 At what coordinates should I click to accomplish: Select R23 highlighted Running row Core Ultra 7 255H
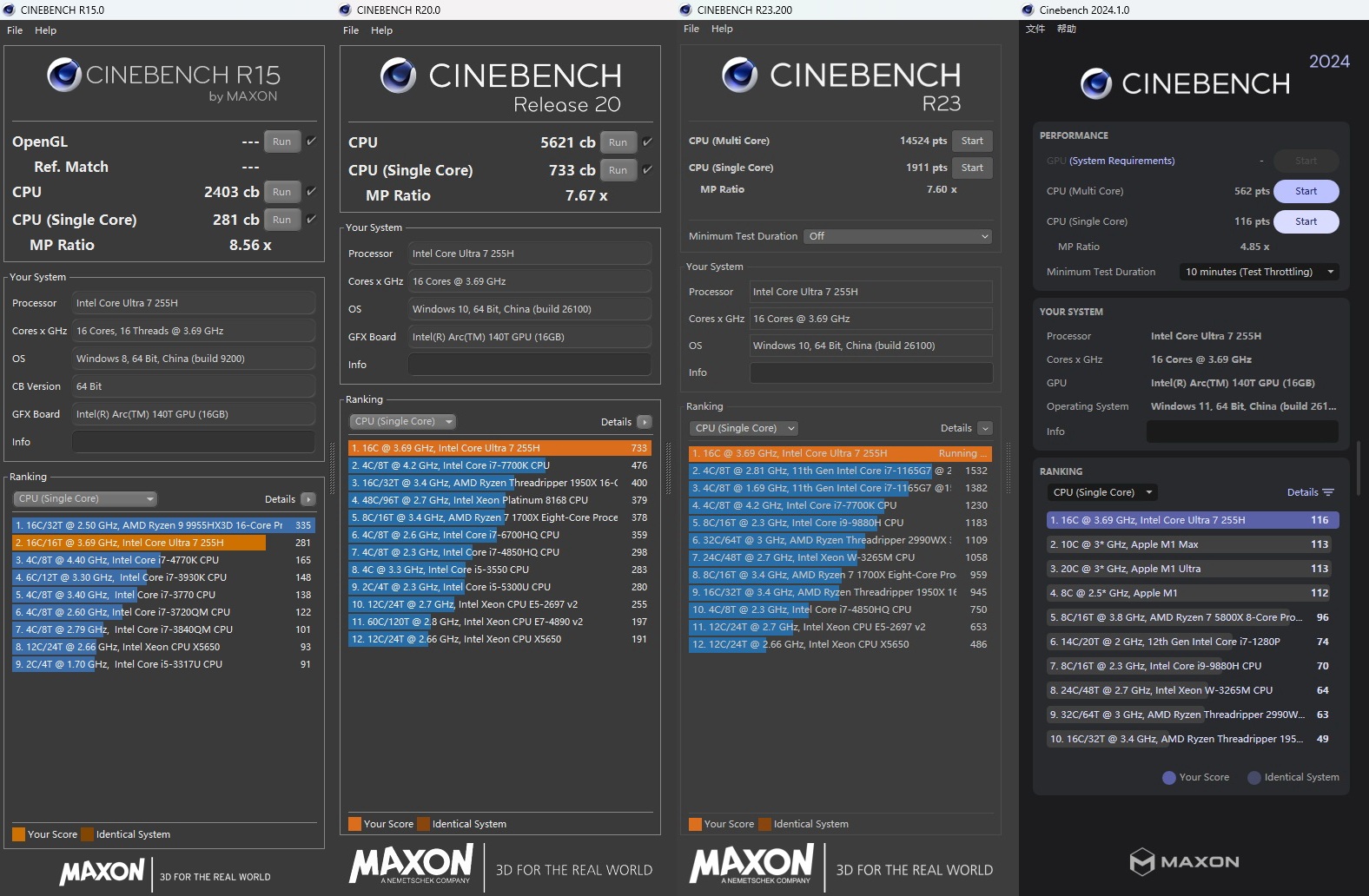pos(840,453)
